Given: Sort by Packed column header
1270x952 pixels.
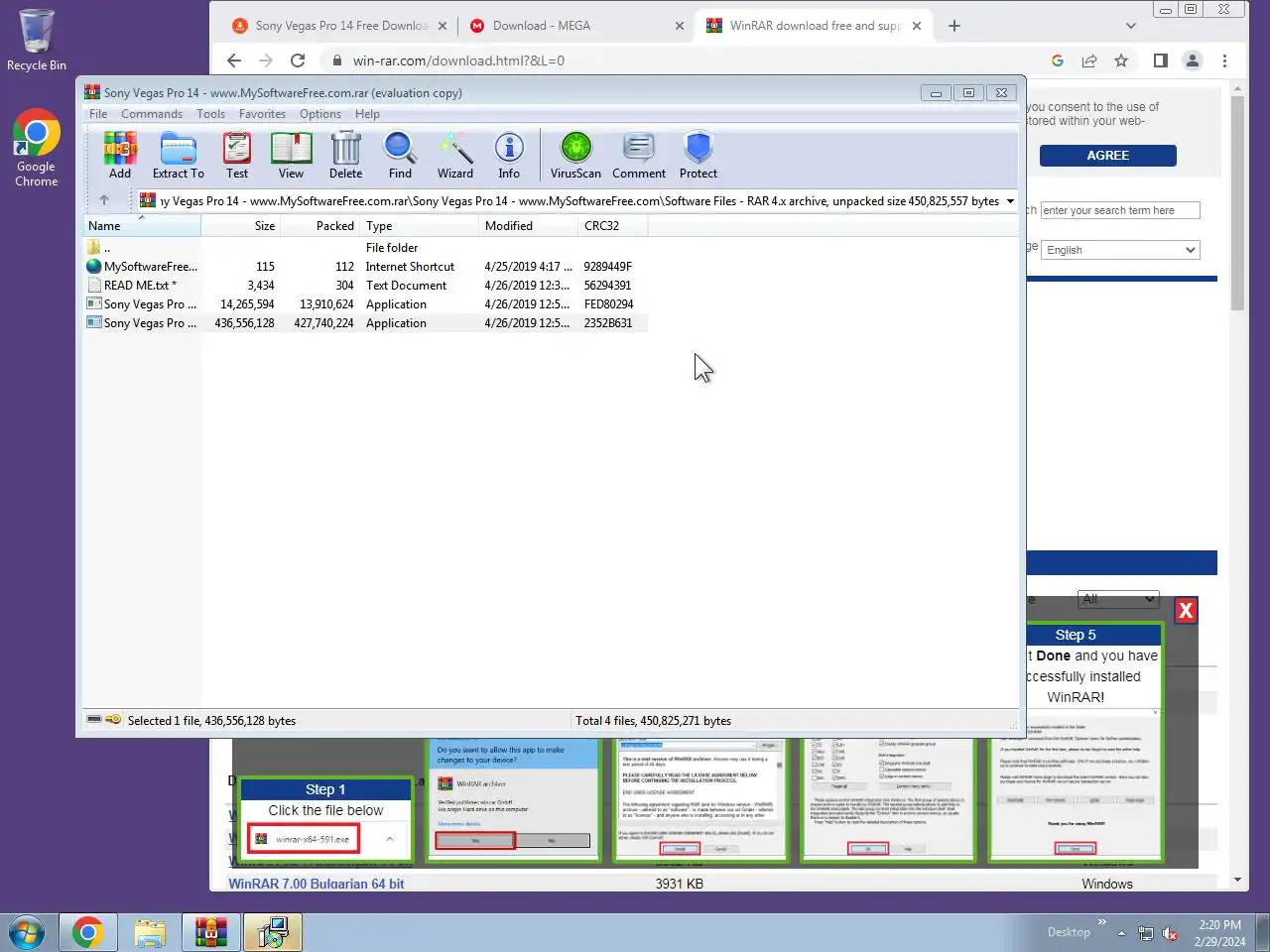Looking at the screenshot, I should tap(320, 226).
